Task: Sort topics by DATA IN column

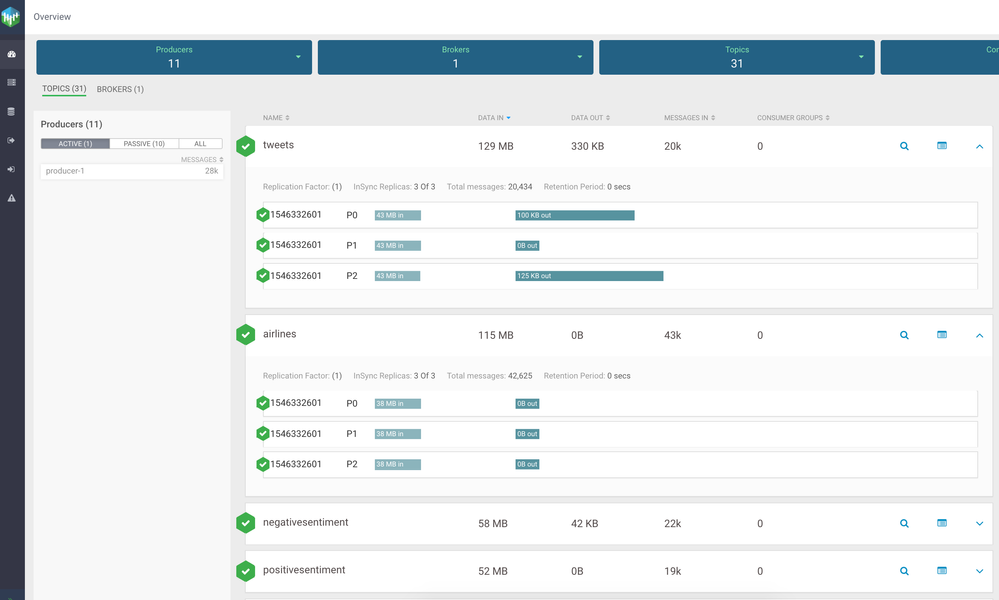Action: coord(494,118)
